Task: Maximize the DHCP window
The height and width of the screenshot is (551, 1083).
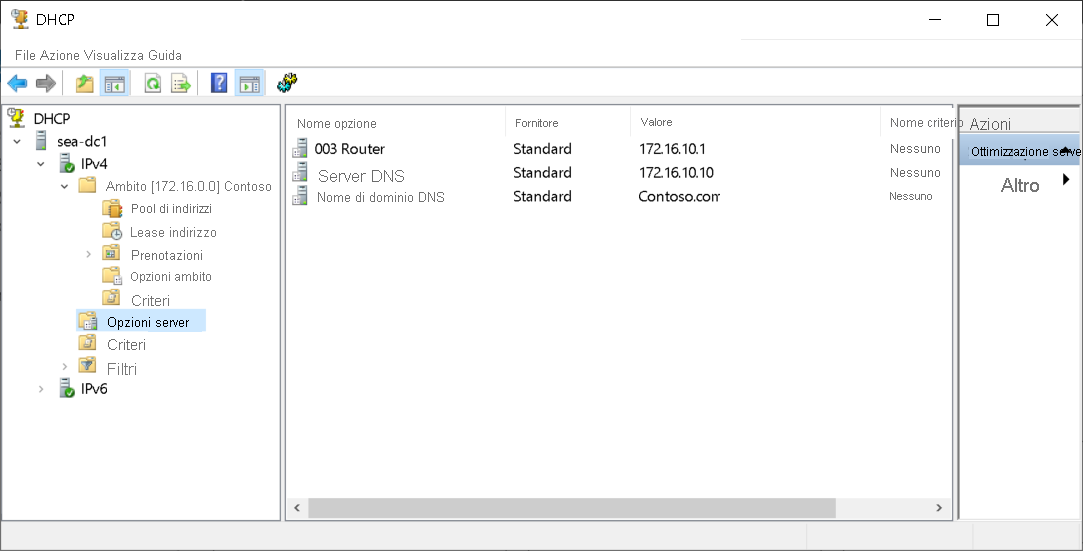Action: pyautogui.click(x=993, y=20)
